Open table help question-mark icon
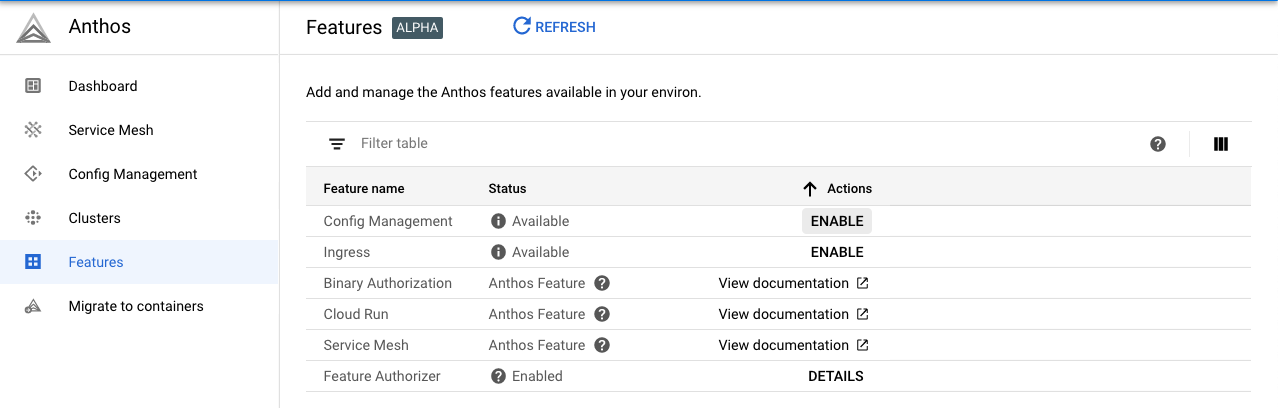Screen dimensions: 1278x408 pos(1158,144)
